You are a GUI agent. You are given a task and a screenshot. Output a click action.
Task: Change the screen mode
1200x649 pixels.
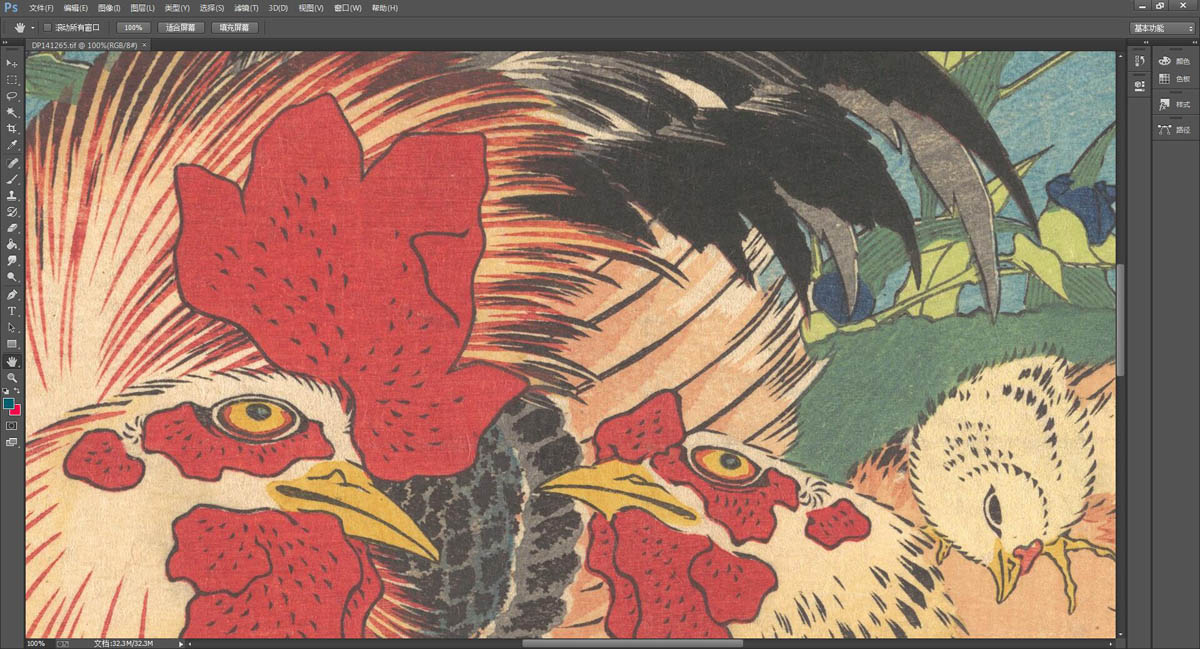pos(12,441)
